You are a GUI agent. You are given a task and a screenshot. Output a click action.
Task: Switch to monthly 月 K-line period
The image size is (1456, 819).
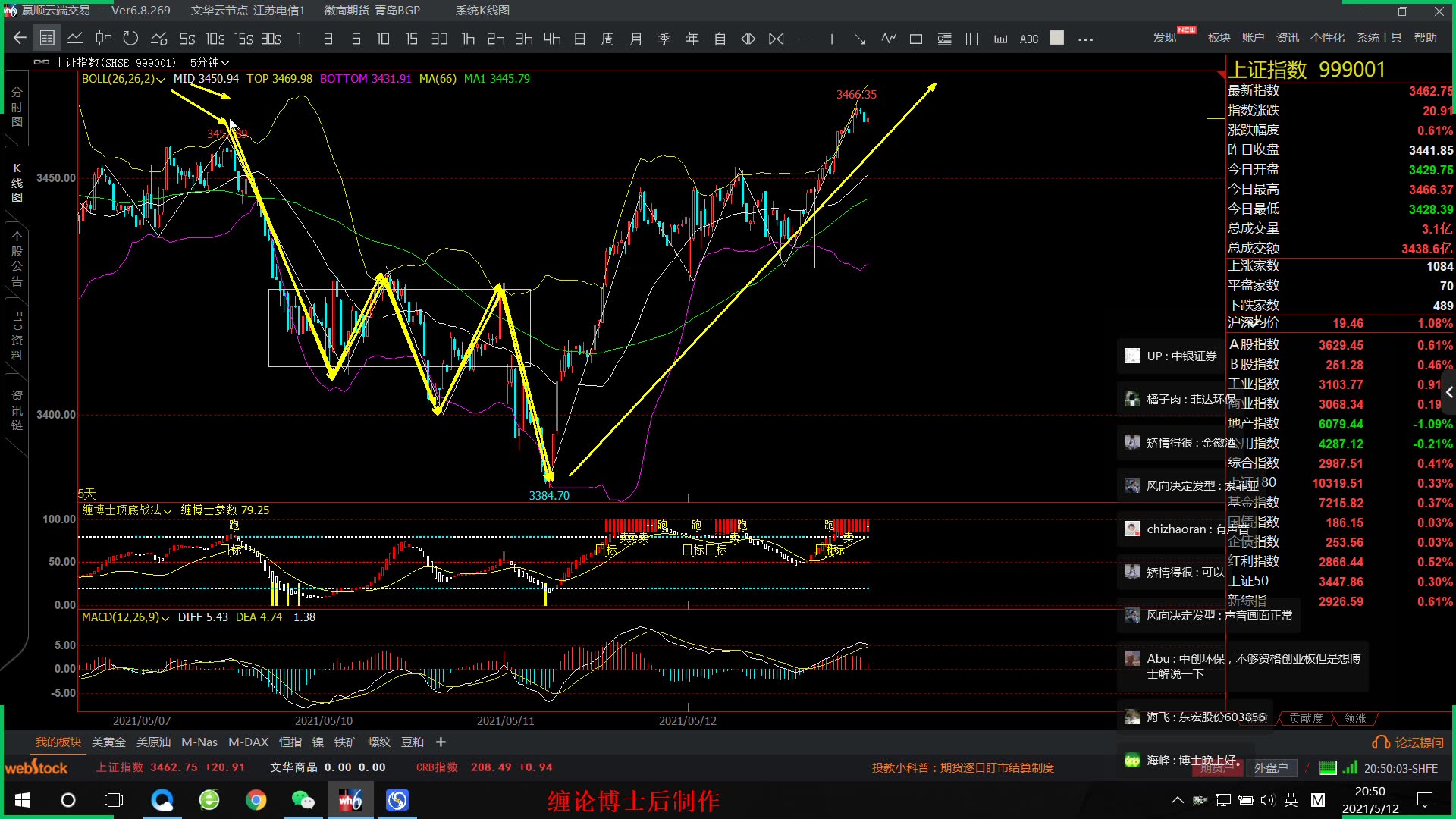(635, 38)
